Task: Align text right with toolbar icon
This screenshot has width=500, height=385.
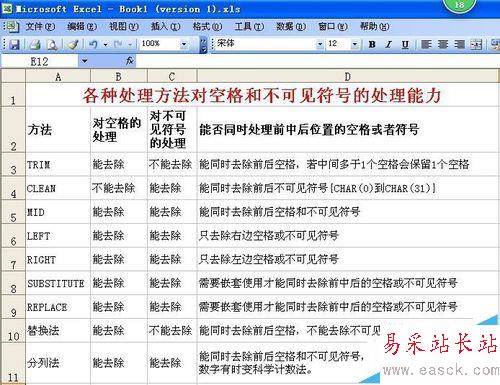Action: point(459,44)
